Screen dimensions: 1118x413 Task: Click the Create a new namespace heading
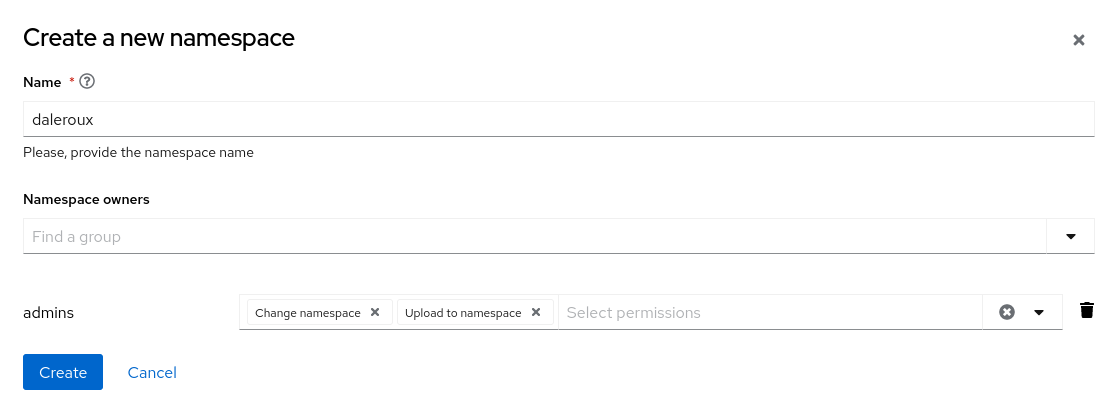158,38
